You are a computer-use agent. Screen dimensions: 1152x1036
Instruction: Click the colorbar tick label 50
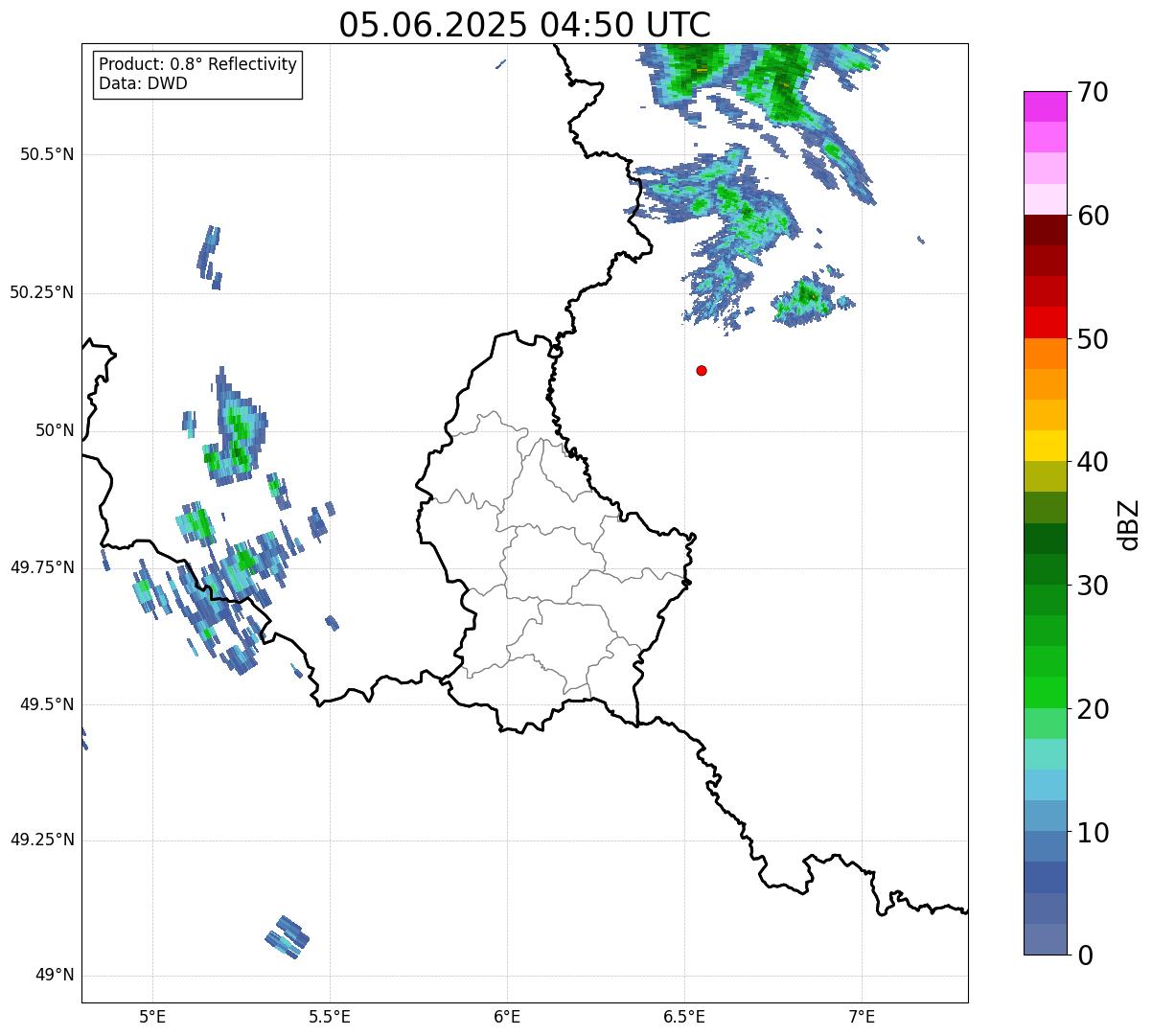point(1093,339)
